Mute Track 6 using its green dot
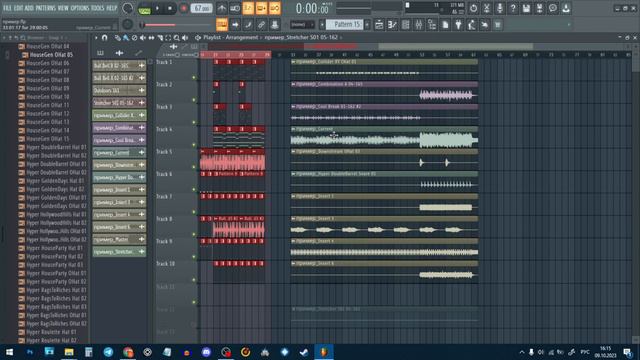 point(194,190)
